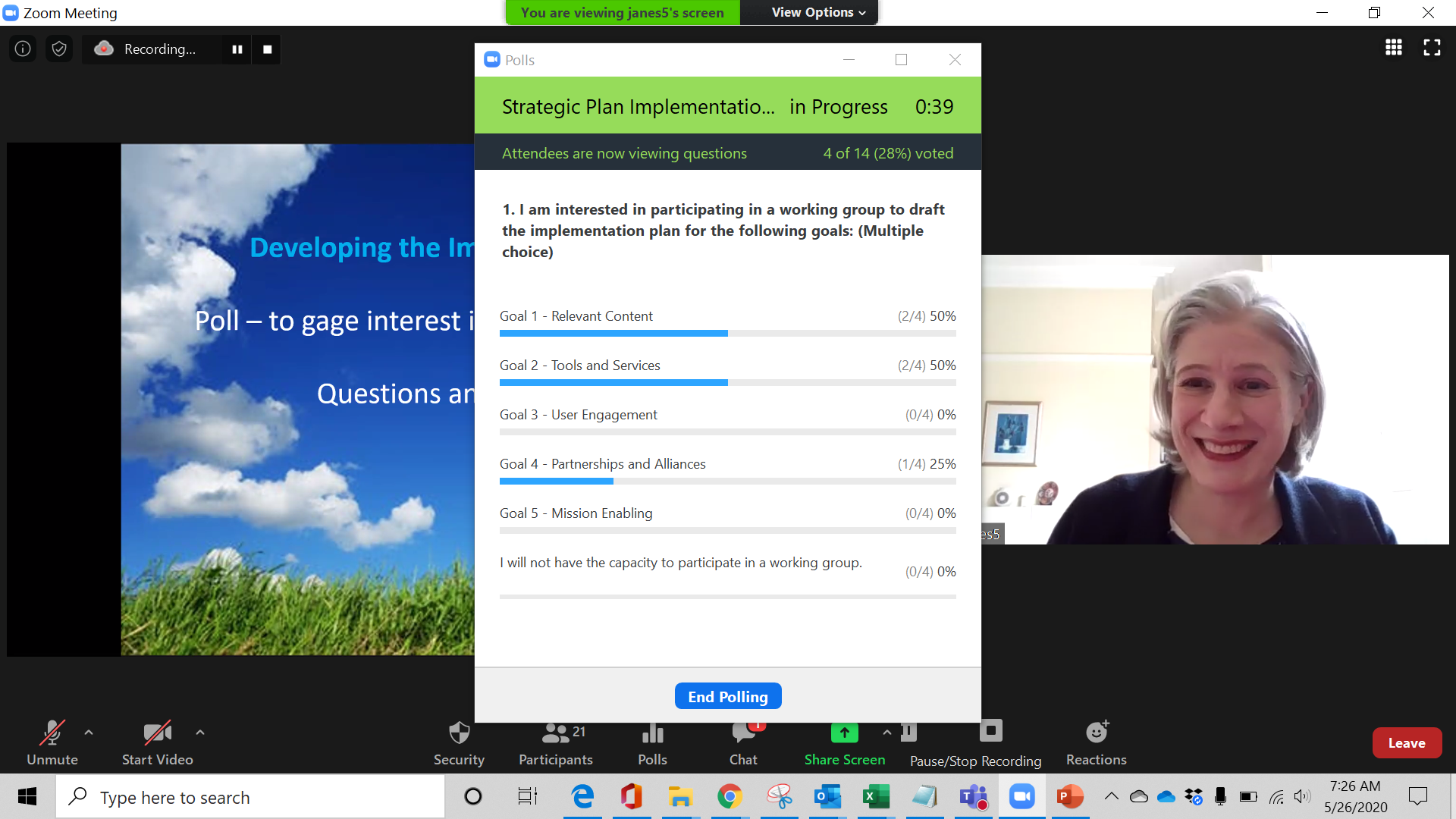This screenshot has height=819, width=1456.
Task: Click the meeting information icon
Action: 23,48
